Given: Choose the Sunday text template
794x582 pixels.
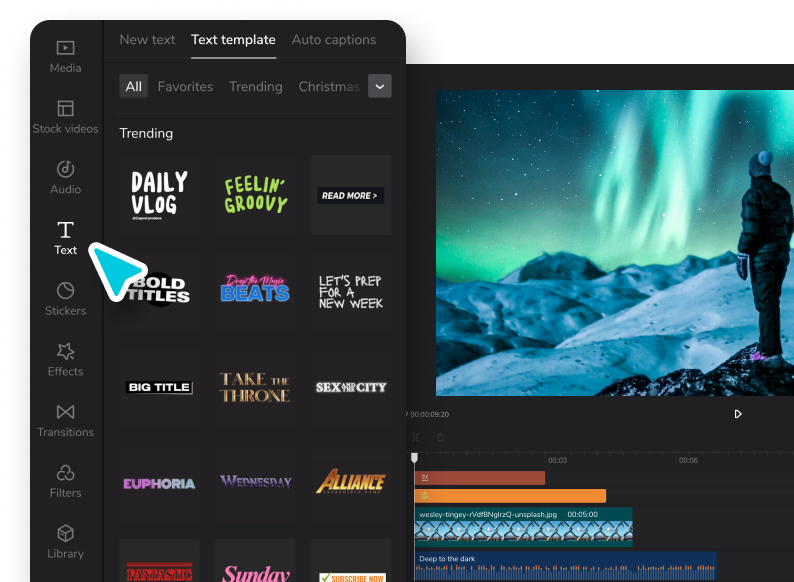Looking at the screenshot, I should pos(255,561).
